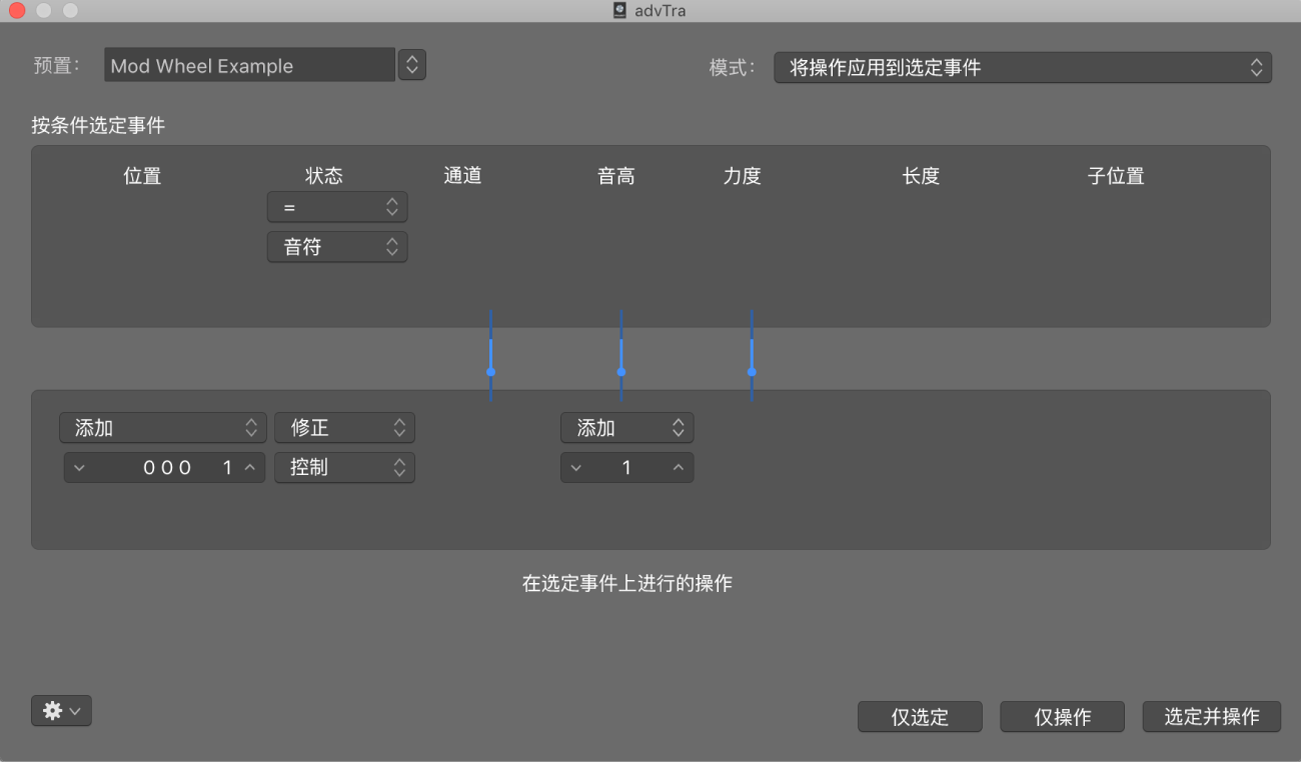Open the action gear menu
Screen dimensions: 1301x763
pos(60,710)
